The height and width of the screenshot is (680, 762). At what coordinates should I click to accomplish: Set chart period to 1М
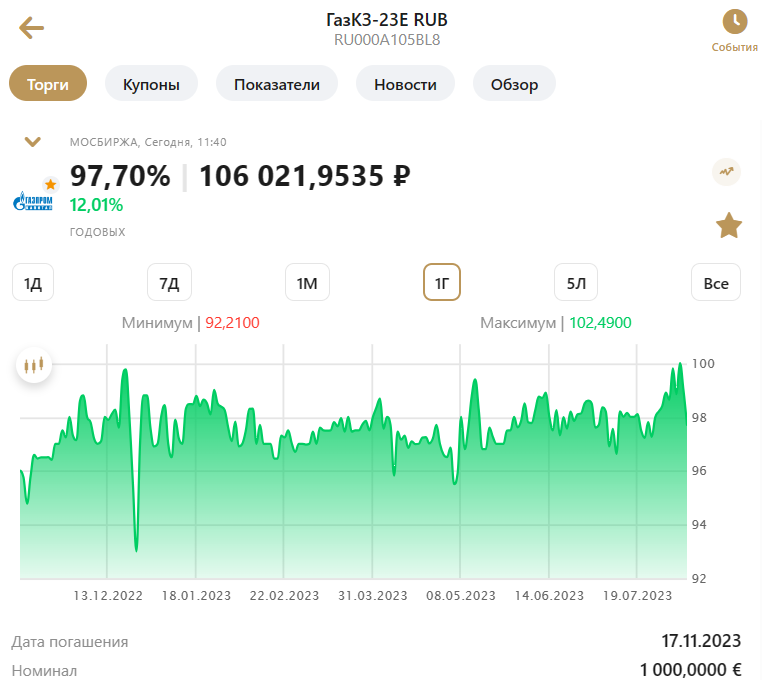coord(307,282)
